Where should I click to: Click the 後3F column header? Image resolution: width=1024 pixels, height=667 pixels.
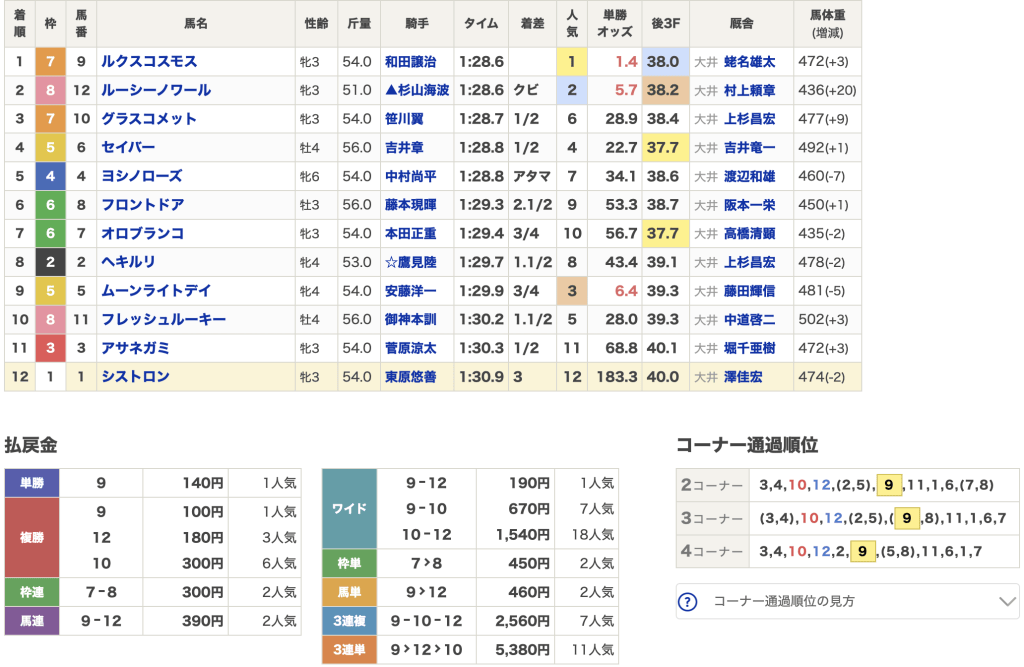pos(665,24)
